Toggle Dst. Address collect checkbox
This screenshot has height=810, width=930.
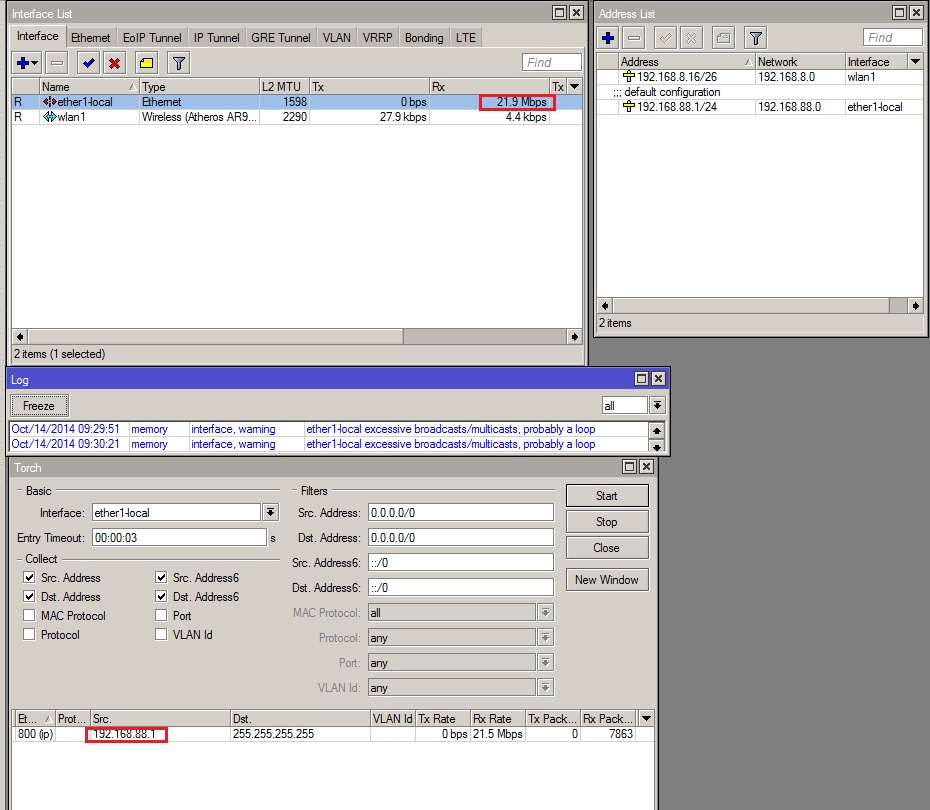click(x=29, y=596)
